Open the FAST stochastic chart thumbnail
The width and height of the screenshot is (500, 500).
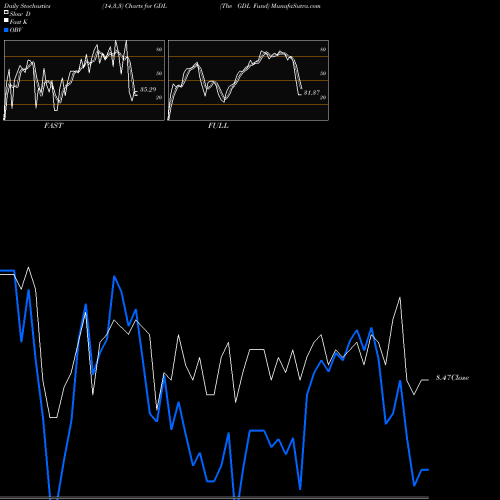[x=84, y=80]
